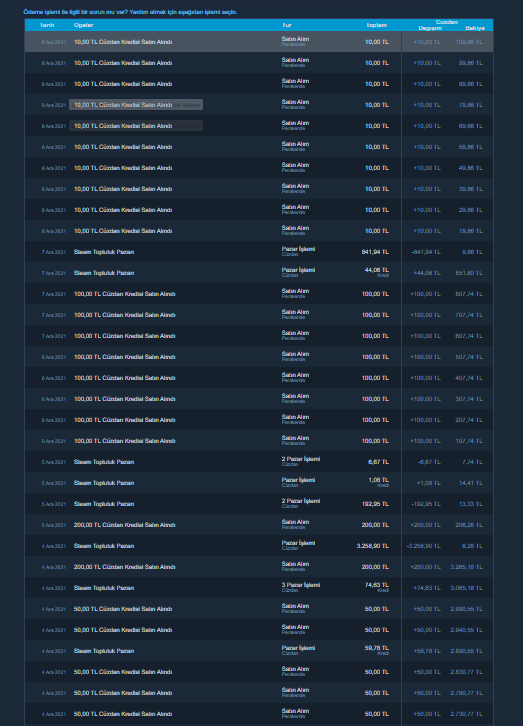Image resolution: width=523 pixels, height=726 pixels.
Task: Select the 10,00 TL purchase with 19,88 TL balance
Action: [x=259, y=231]
